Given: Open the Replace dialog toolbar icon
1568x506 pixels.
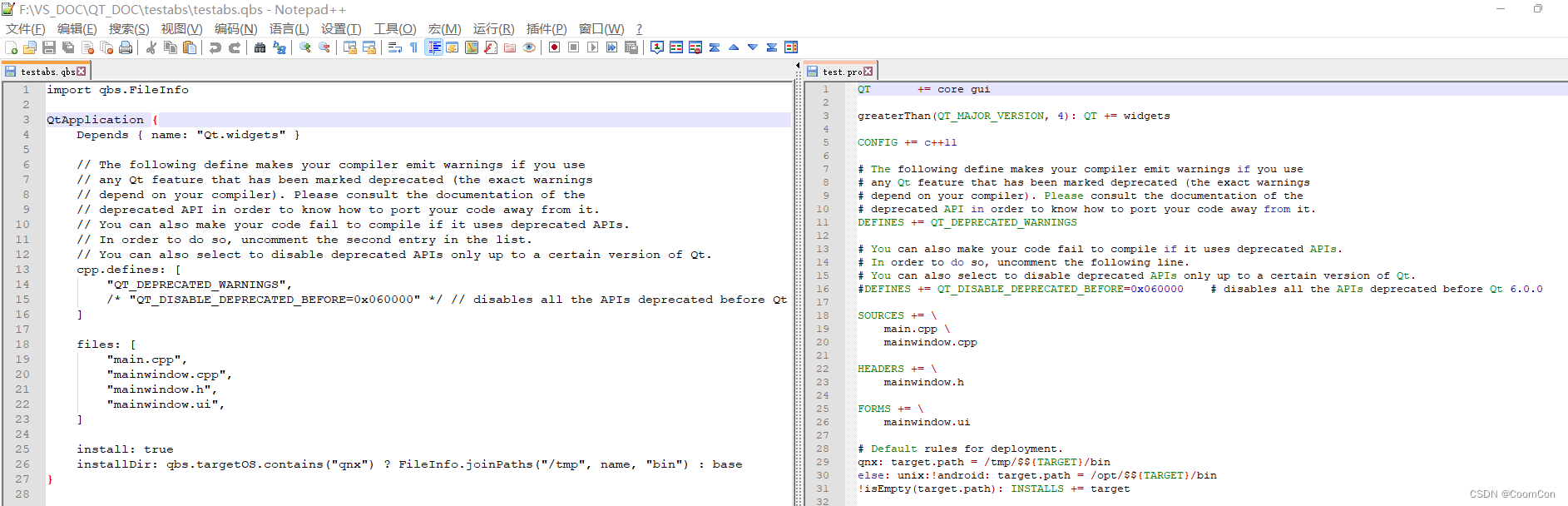Looking at the screenshot, I should [x=279, y=47].
